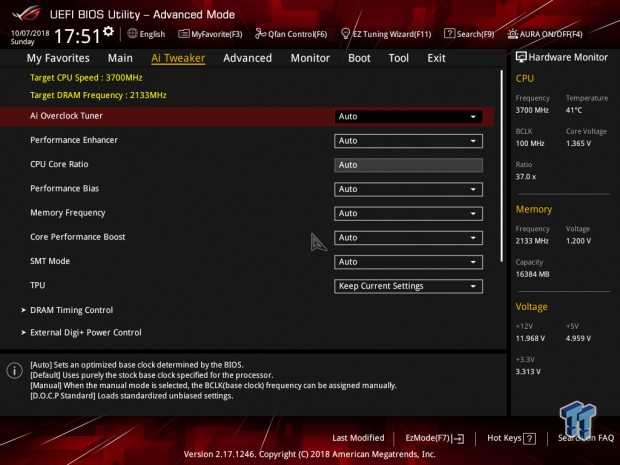Screen dimensions: 620x465
Task: Select the Ai Tweaker tab
Action: click(x=178, y=58)
